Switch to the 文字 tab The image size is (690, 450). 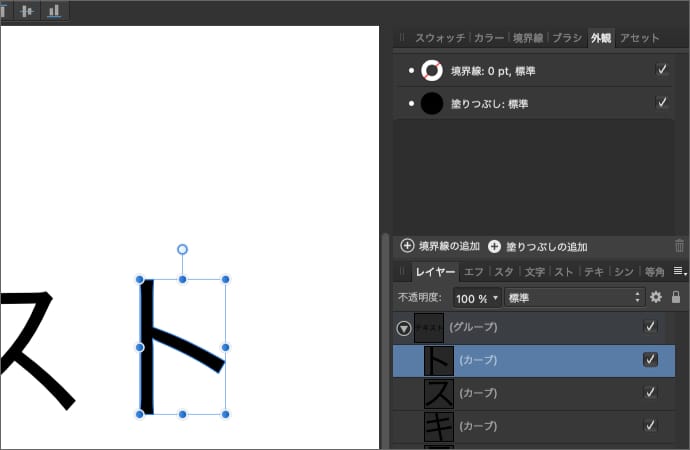pos(534,271)
